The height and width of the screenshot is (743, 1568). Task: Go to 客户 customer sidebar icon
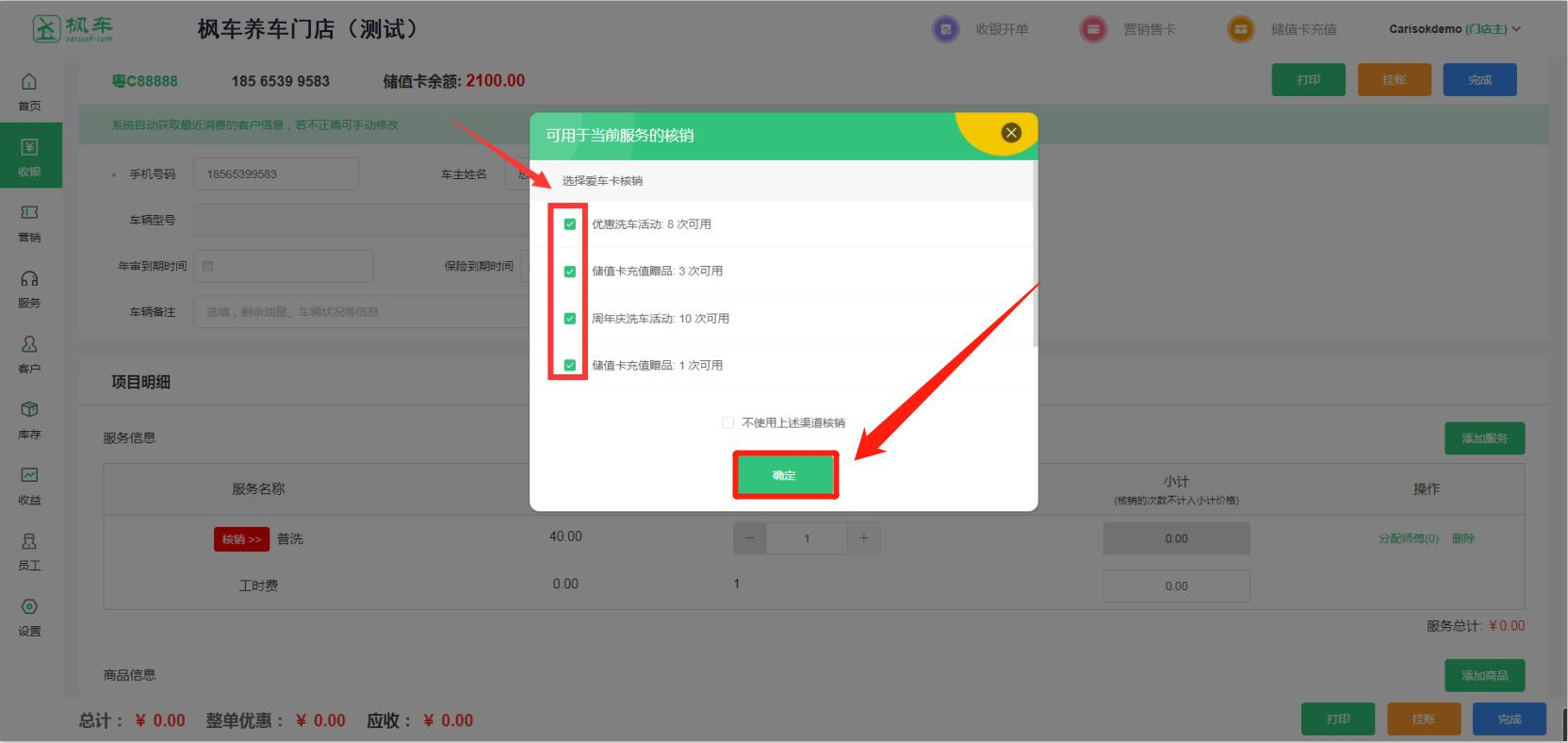pos(29,354)
